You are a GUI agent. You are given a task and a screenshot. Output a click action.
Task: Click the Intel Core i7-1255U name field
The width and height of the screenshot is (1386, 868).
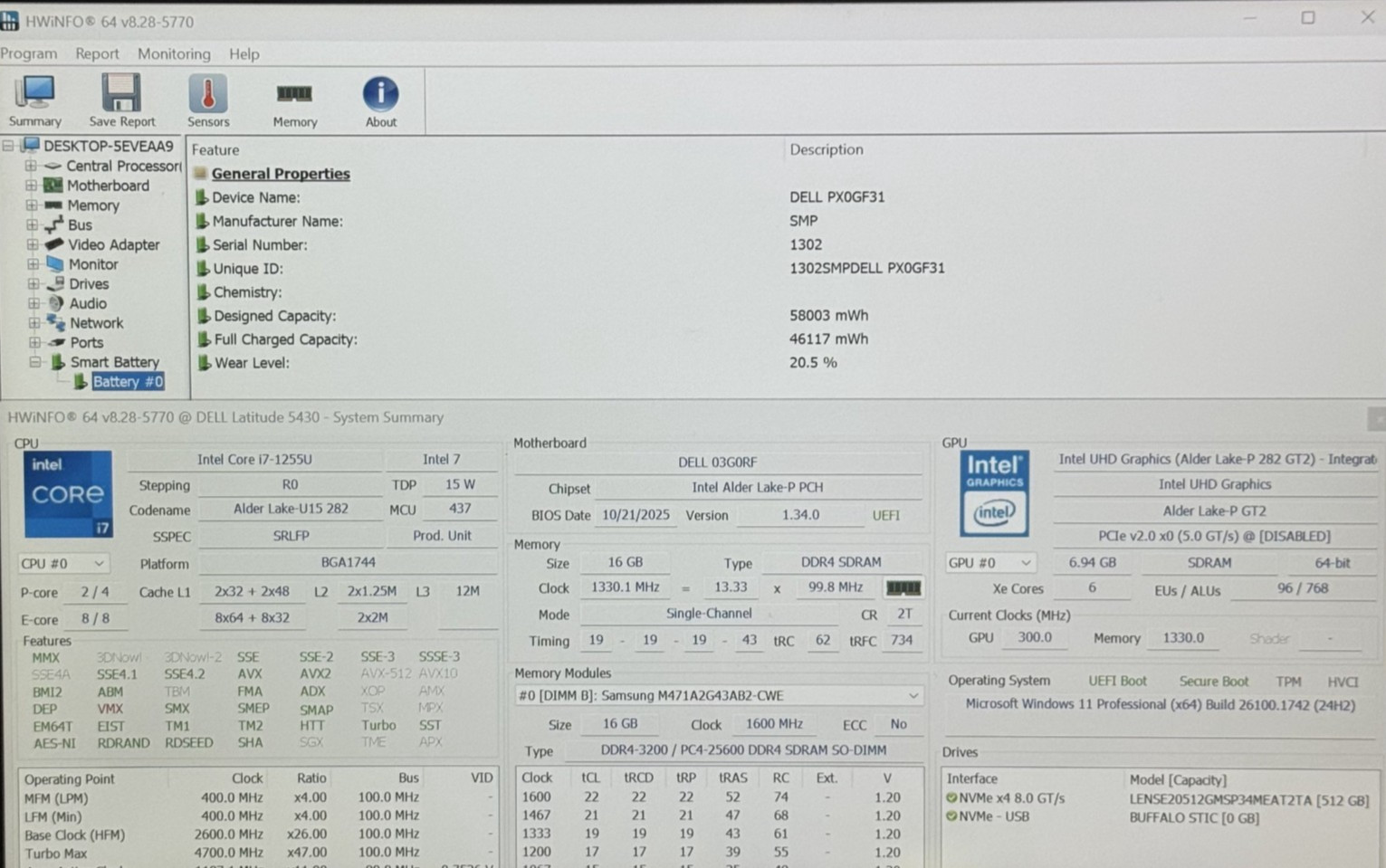click(x=254, y=460)
